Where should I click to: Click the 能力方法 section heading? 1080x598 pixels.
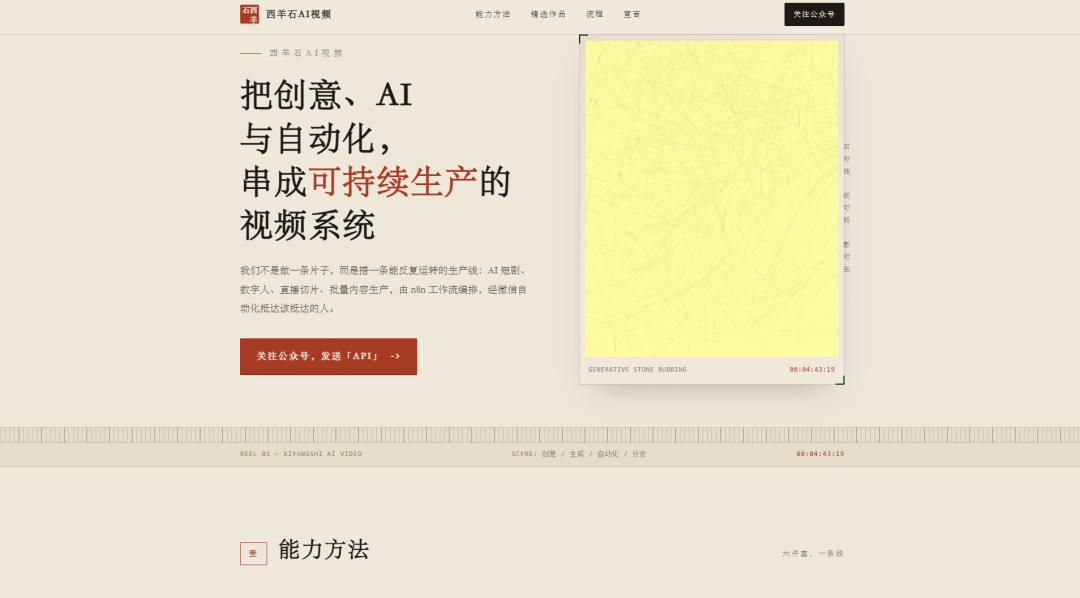point(324,550)
